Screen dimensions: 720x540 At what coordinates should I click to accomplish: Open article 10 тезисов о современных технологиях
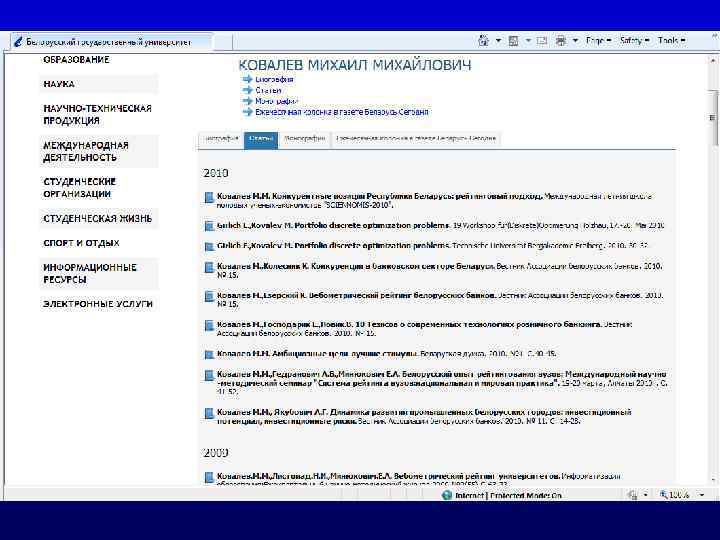[410, 325]
